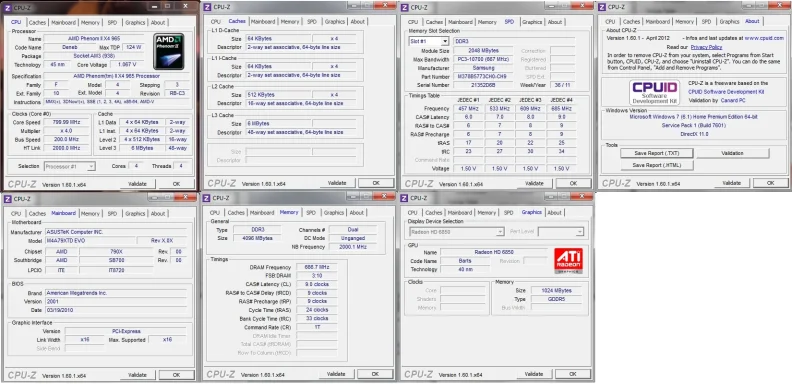The height and width of the screenshot is (384, 792).
Task: Click OK in the SPD slot window
Action: pyautogui.click(x=573, y=183)
